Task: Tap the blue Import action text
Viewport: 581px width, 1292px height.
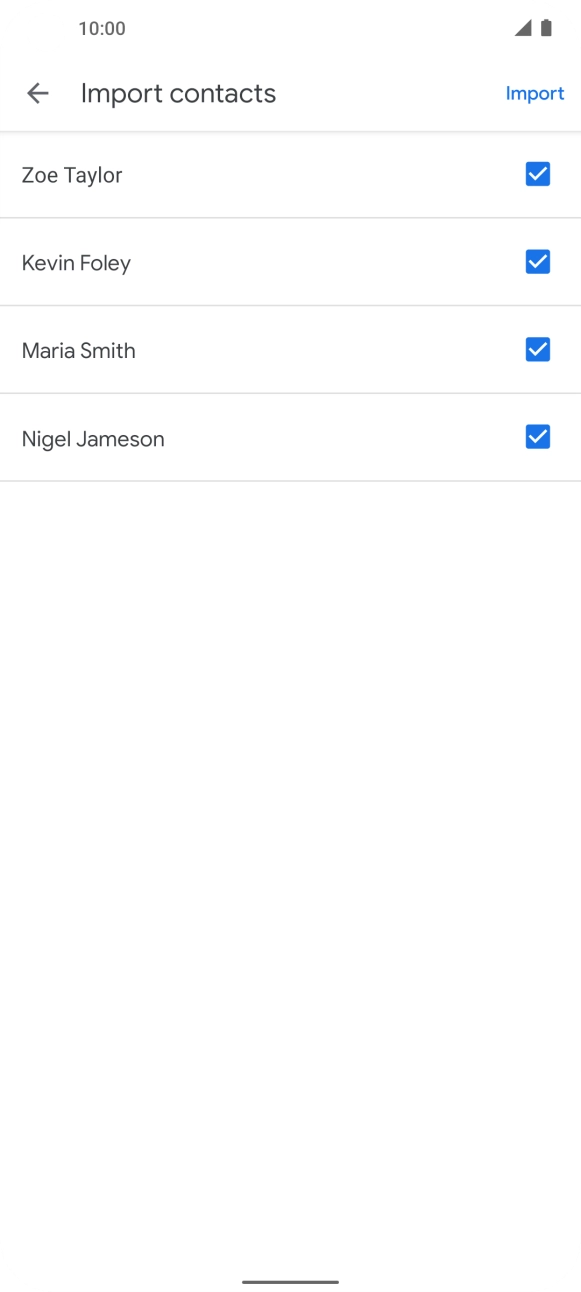Action: pos(535,93)
